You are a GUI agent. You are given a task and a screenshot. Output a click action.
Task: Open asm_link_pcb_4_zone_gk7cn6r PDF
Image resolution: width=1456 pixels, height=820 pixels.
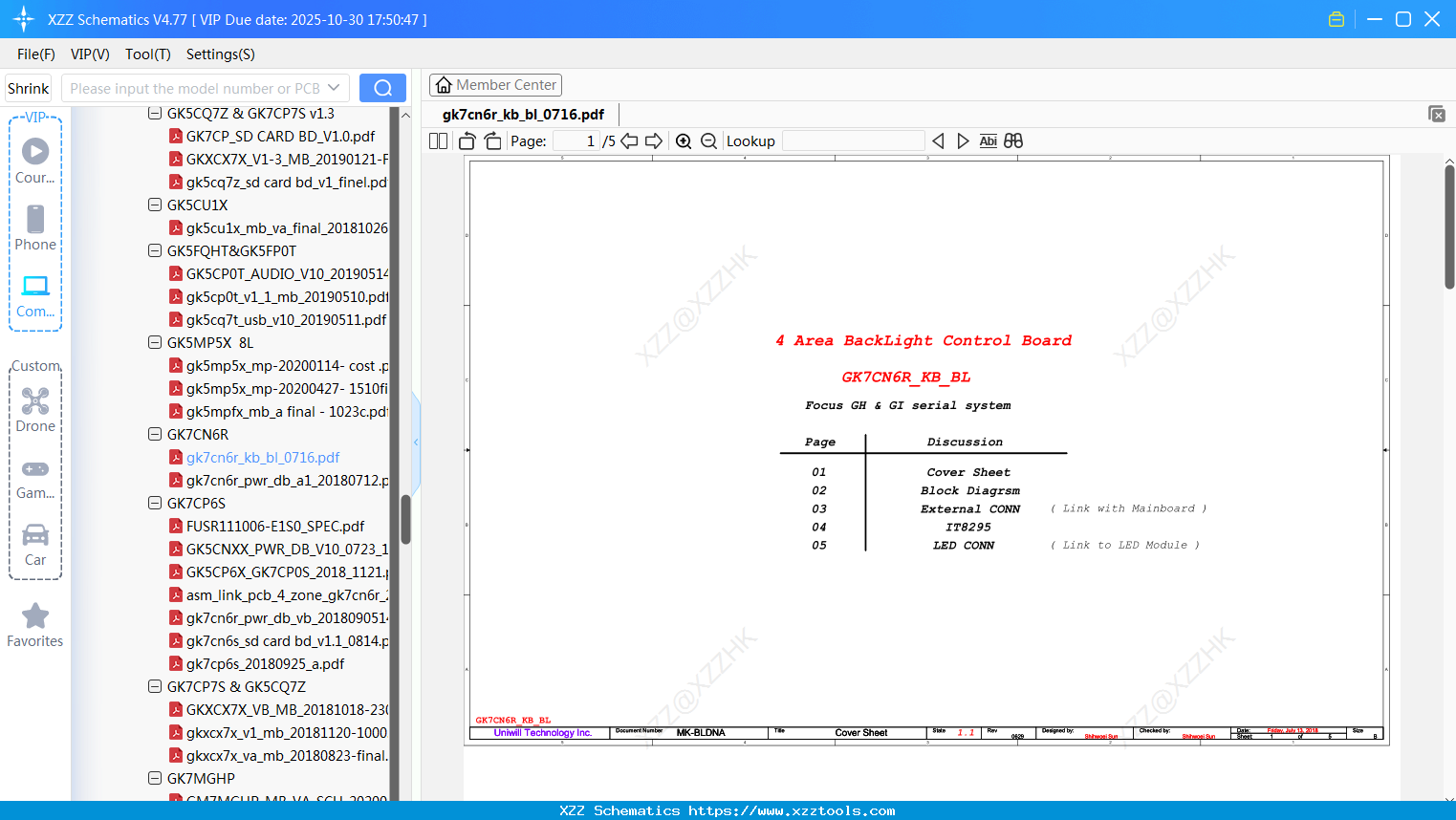tap(279, 594)
